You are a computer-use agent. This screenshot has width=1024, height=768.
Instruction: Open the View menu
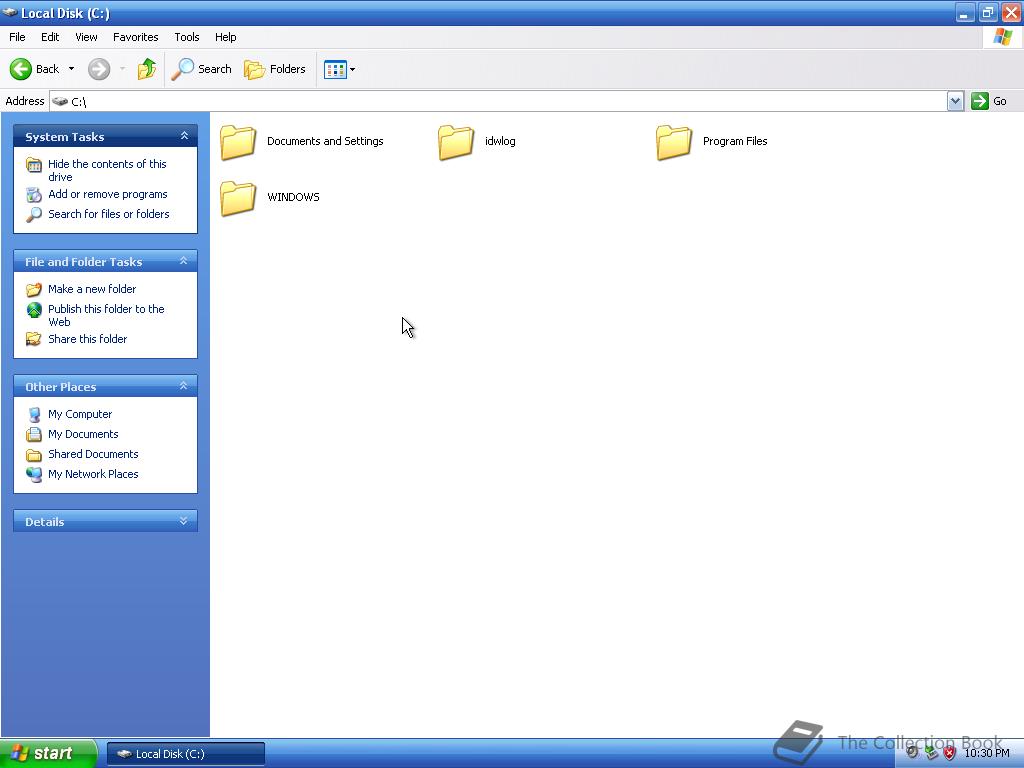[x=86, y=37]
